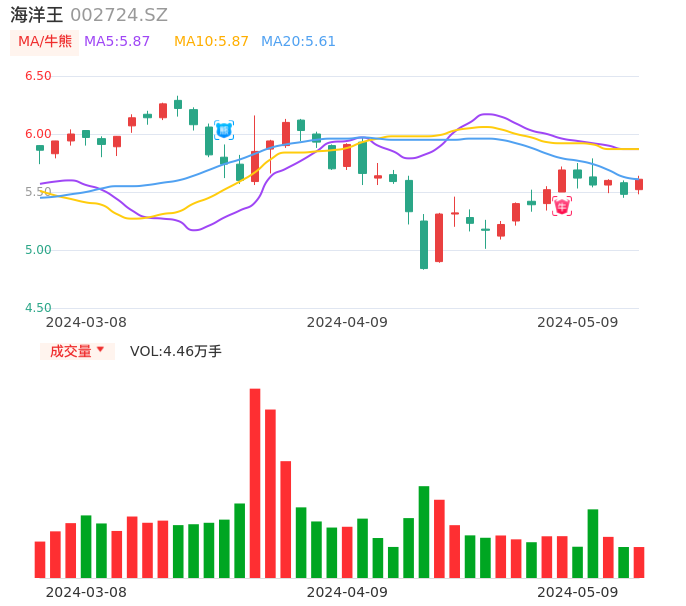This screenshot has width=686, height=606.
Task: Click the stock name 海洋王
Action: coord(37,15)
